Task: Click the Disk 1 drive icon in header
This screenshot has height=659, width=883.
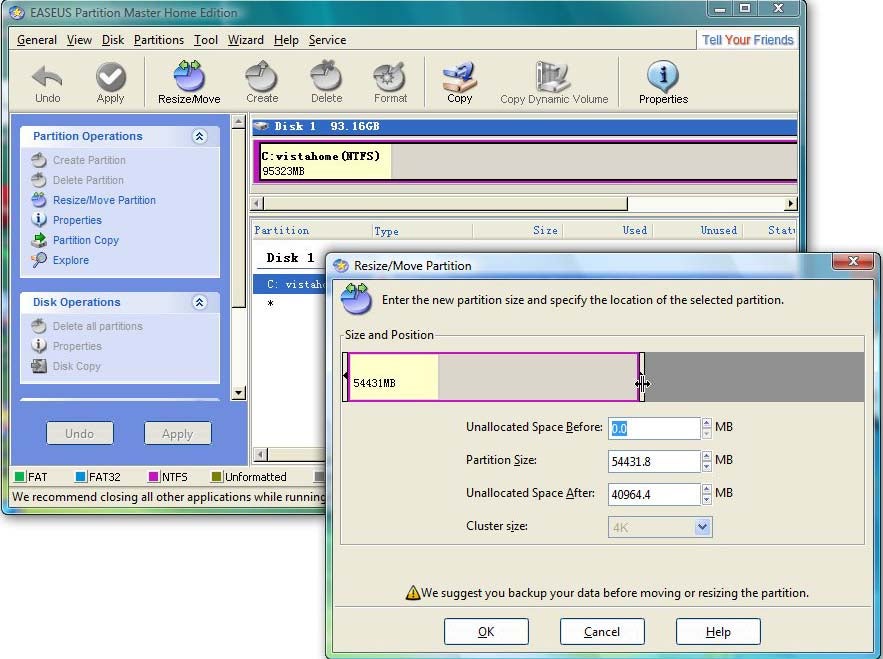Action: pos(261,126)
